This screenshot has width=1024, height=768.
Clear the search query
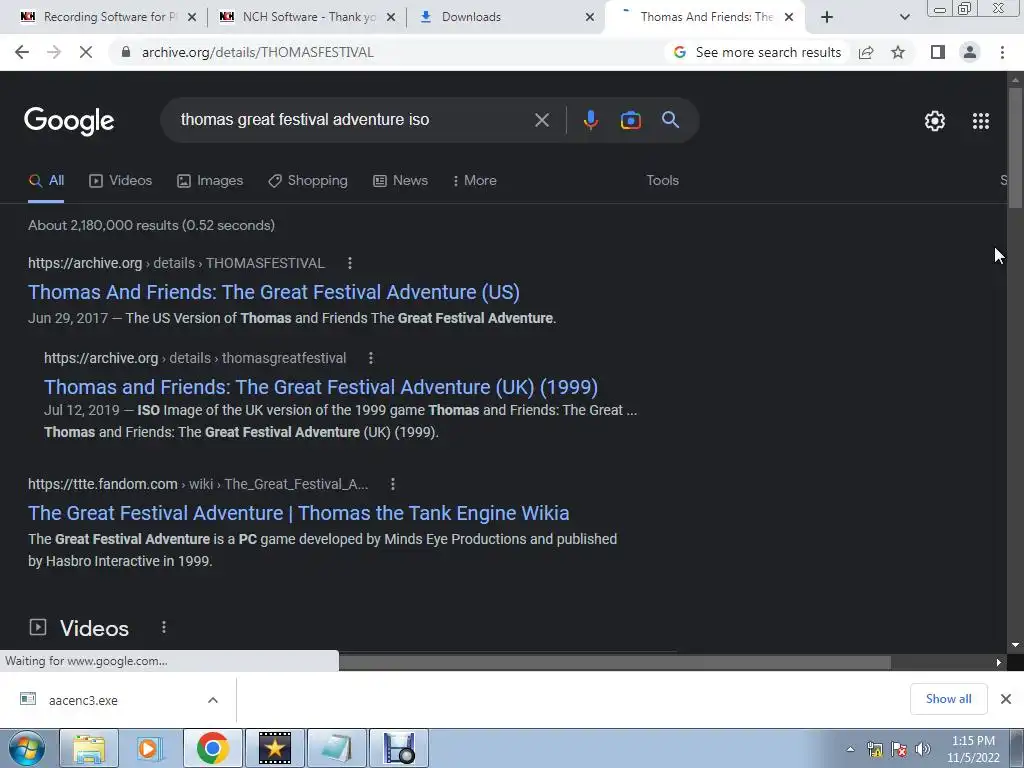541,120
